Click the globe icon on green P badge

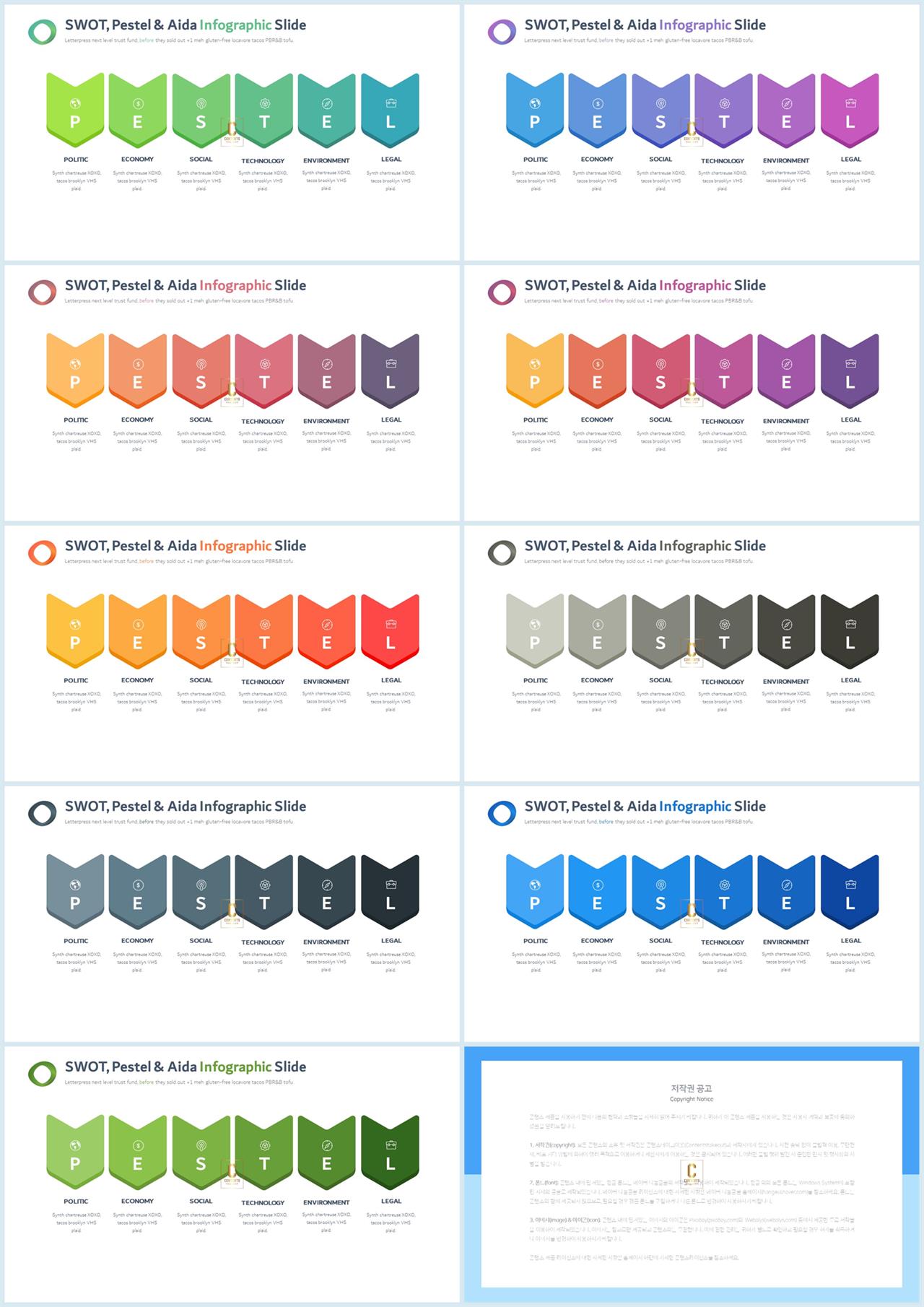point(75,1145)
